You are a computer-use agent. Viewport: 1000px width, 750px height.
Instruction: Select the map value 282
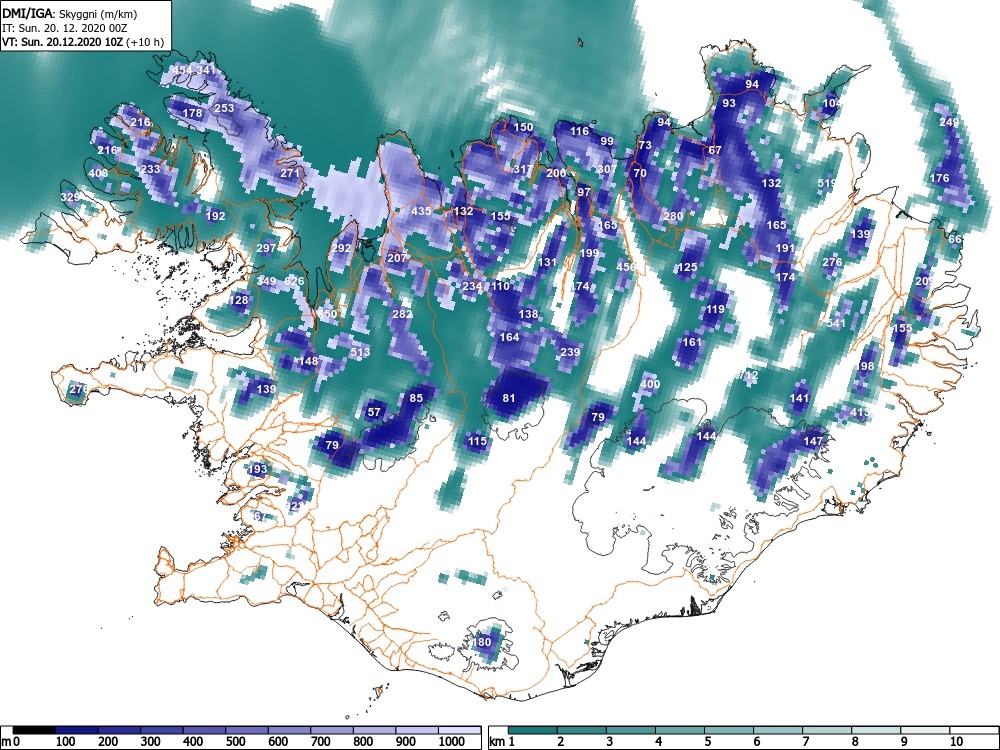pos(402,314)
